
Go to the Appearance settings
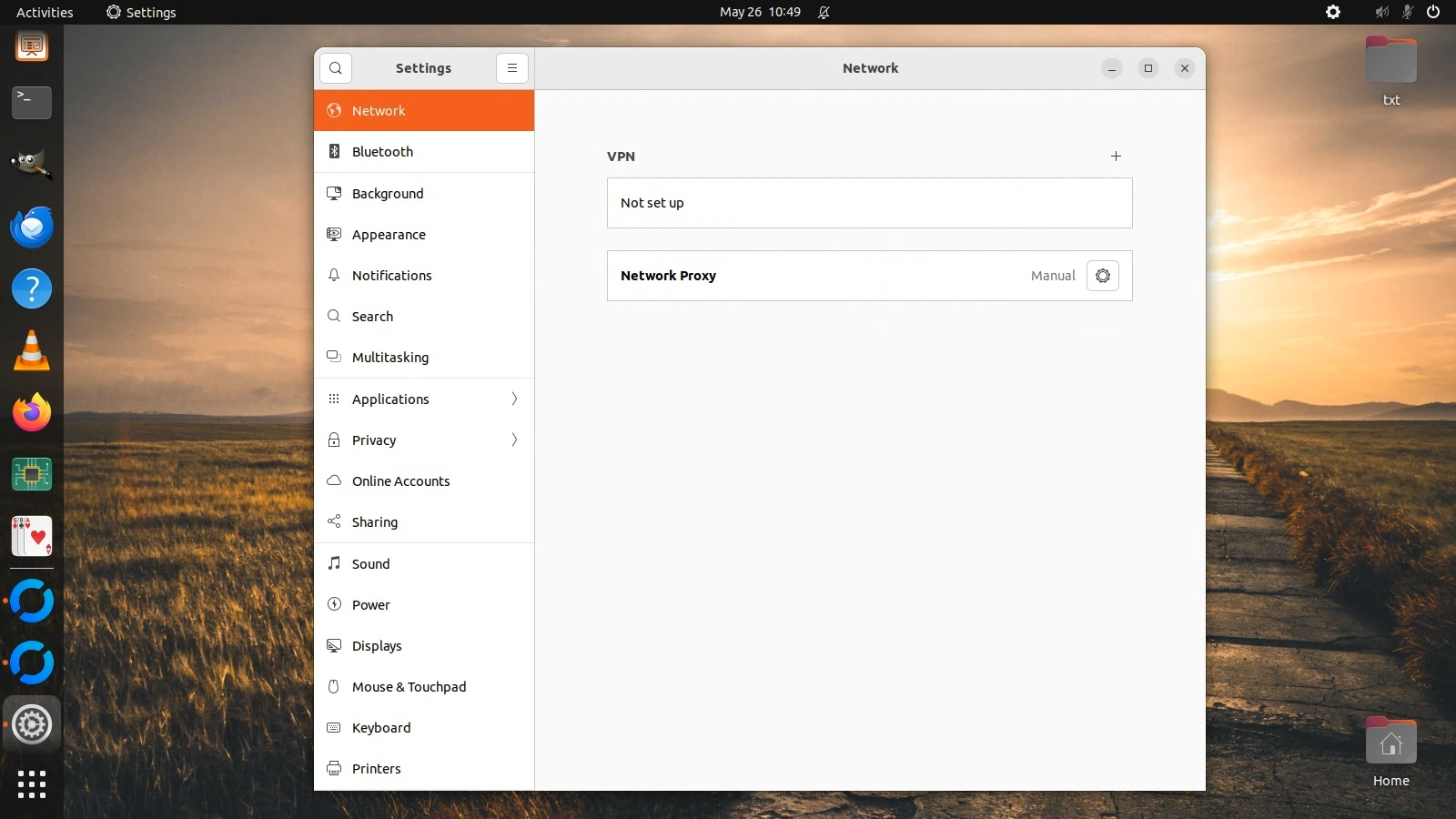point(389,235)
